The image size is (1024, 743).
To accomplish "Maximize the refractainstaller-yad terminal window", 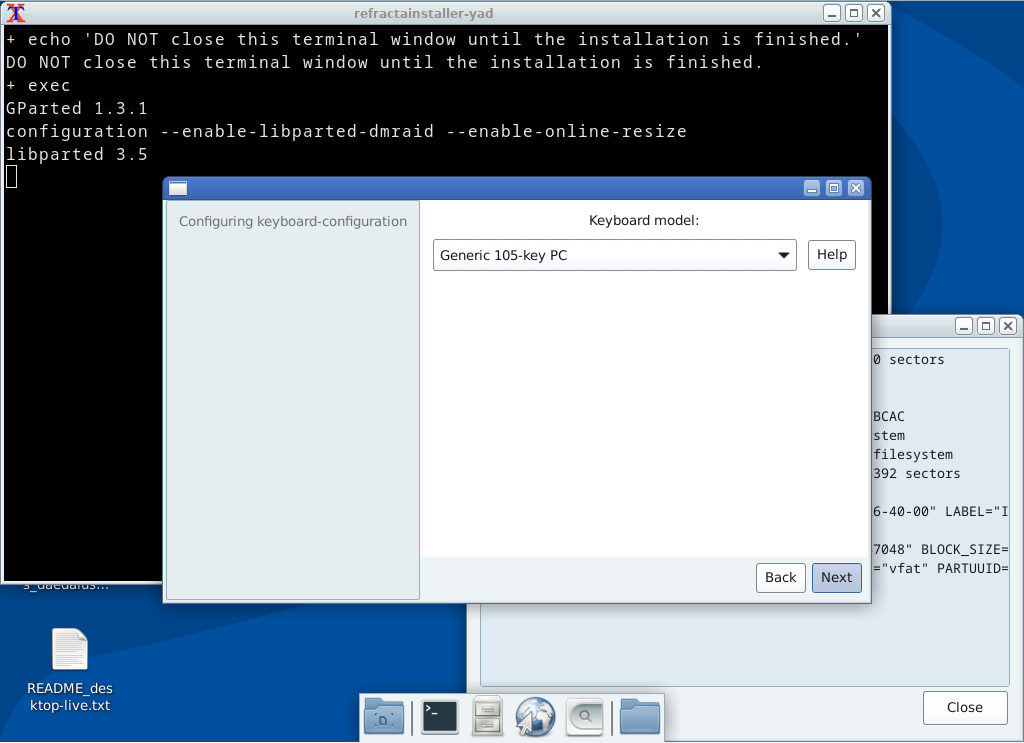I will pos(853,13).
